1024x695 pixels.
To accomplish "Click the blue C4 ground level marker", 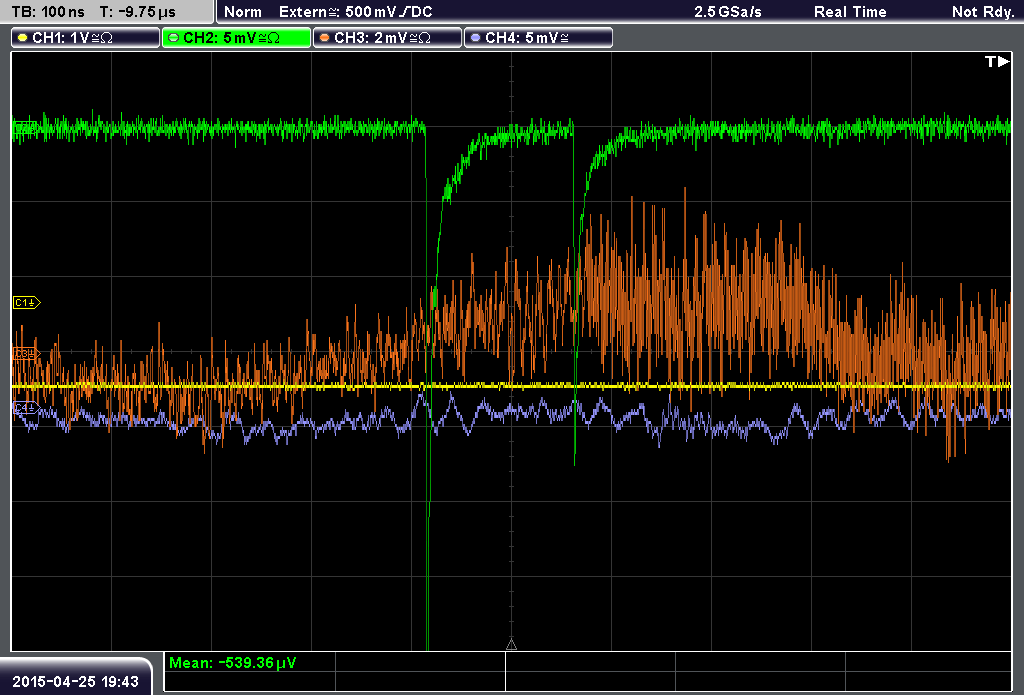I will click(27, 408).
